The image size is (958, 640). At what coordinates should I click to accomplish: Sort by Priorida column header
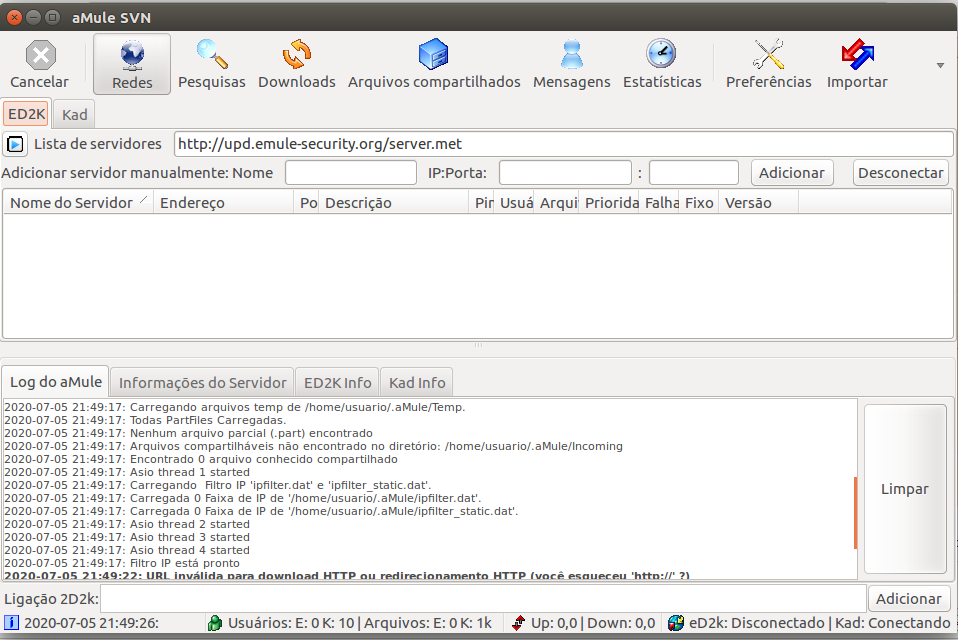[x=611, y=202]
